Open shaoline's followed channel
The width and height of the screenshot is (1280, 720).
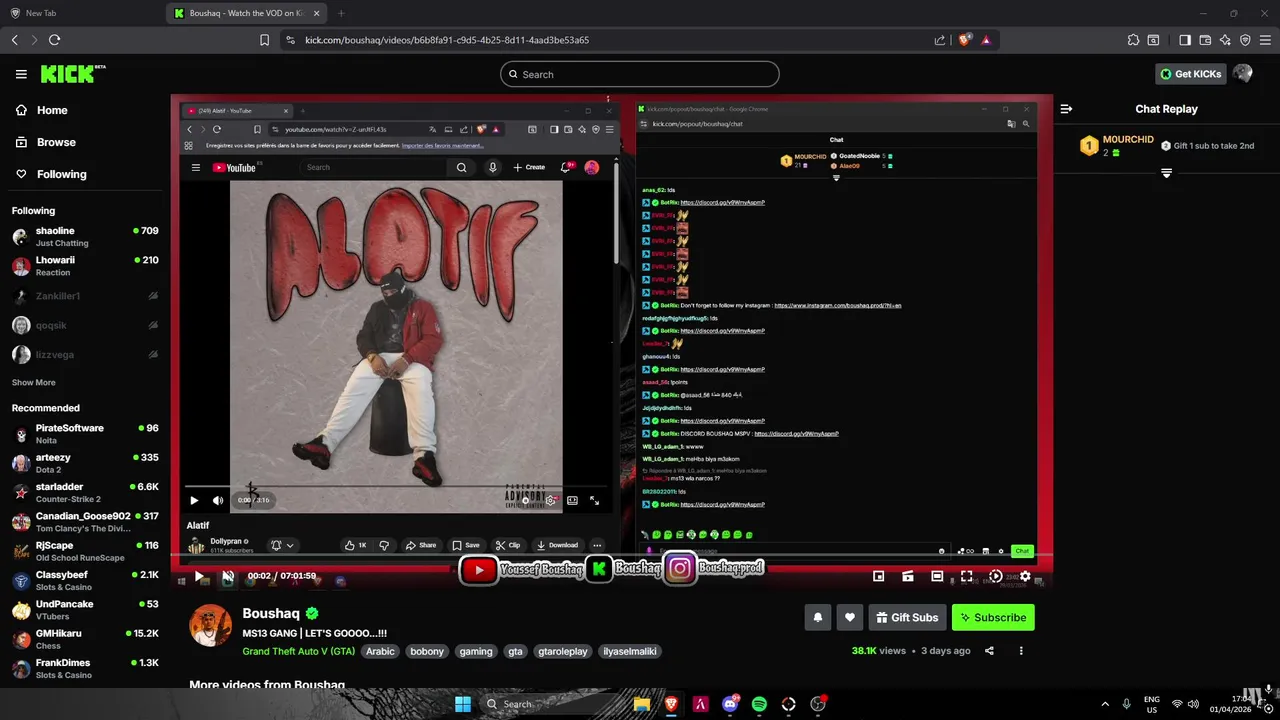[x=85, y=236]
